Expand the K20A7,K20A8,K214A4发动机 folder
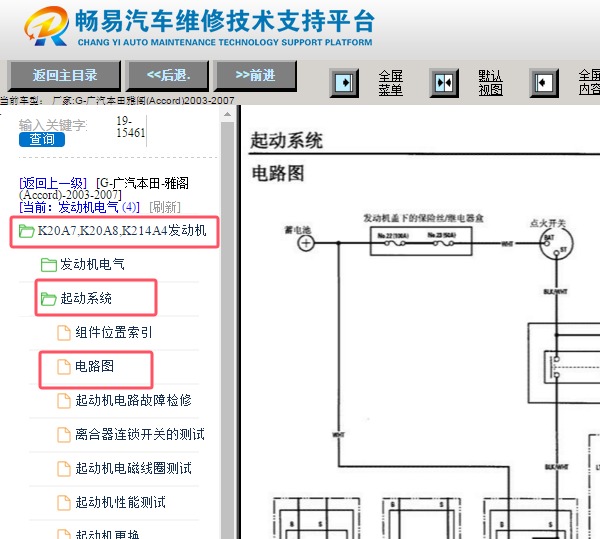This screenshot has height=539, width=600. tap(122, 231)
